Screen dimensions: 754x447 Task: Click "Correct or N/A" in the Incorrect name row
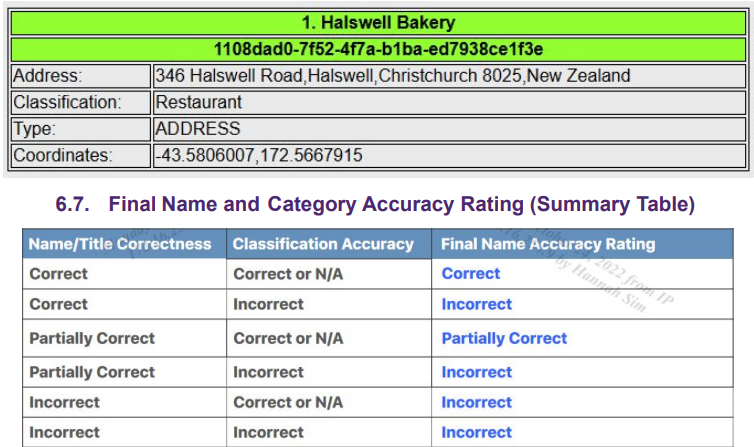288,402
